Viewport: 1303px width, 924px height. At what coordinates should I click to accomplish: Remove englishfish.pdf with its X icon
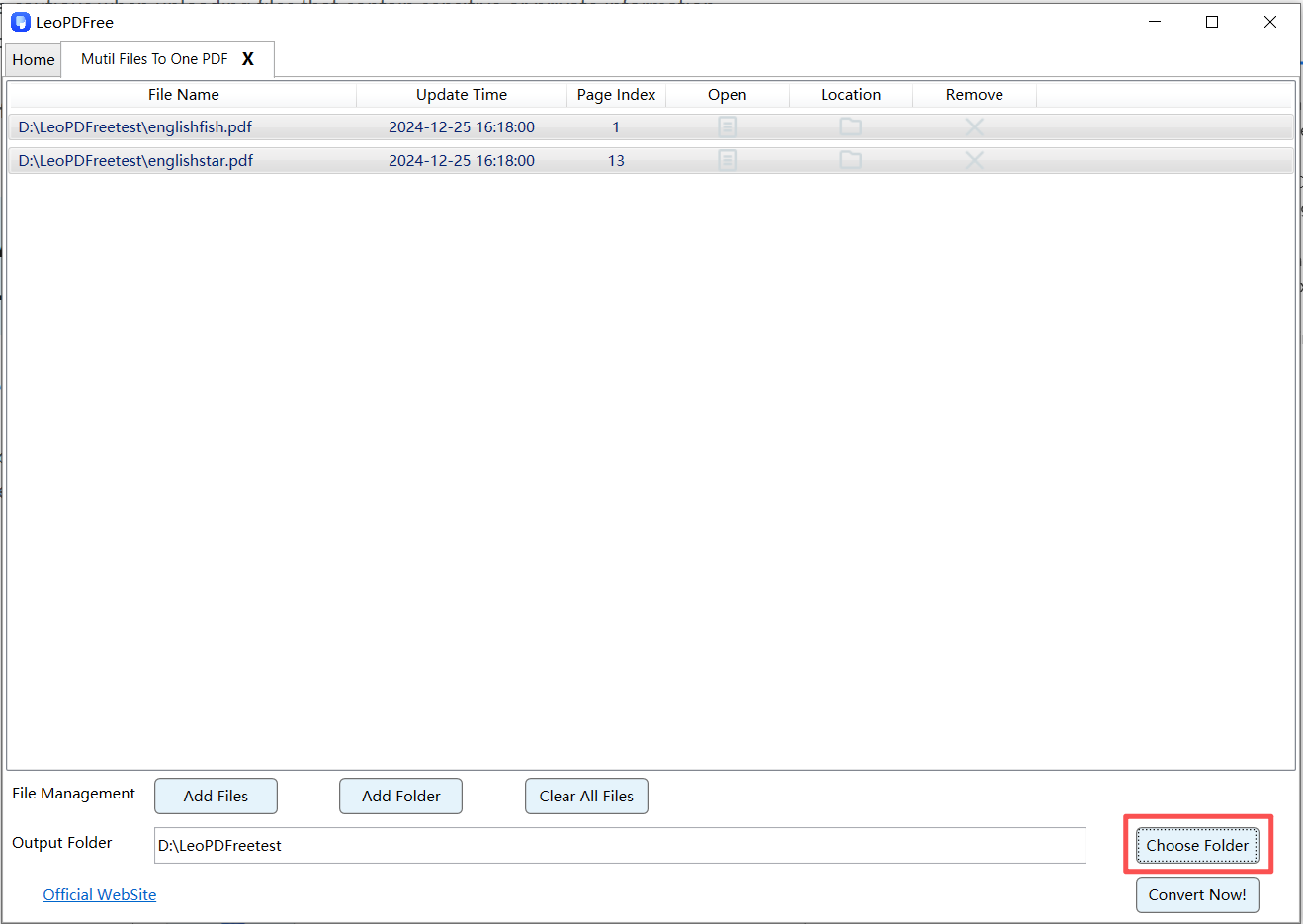click(974, 126)
